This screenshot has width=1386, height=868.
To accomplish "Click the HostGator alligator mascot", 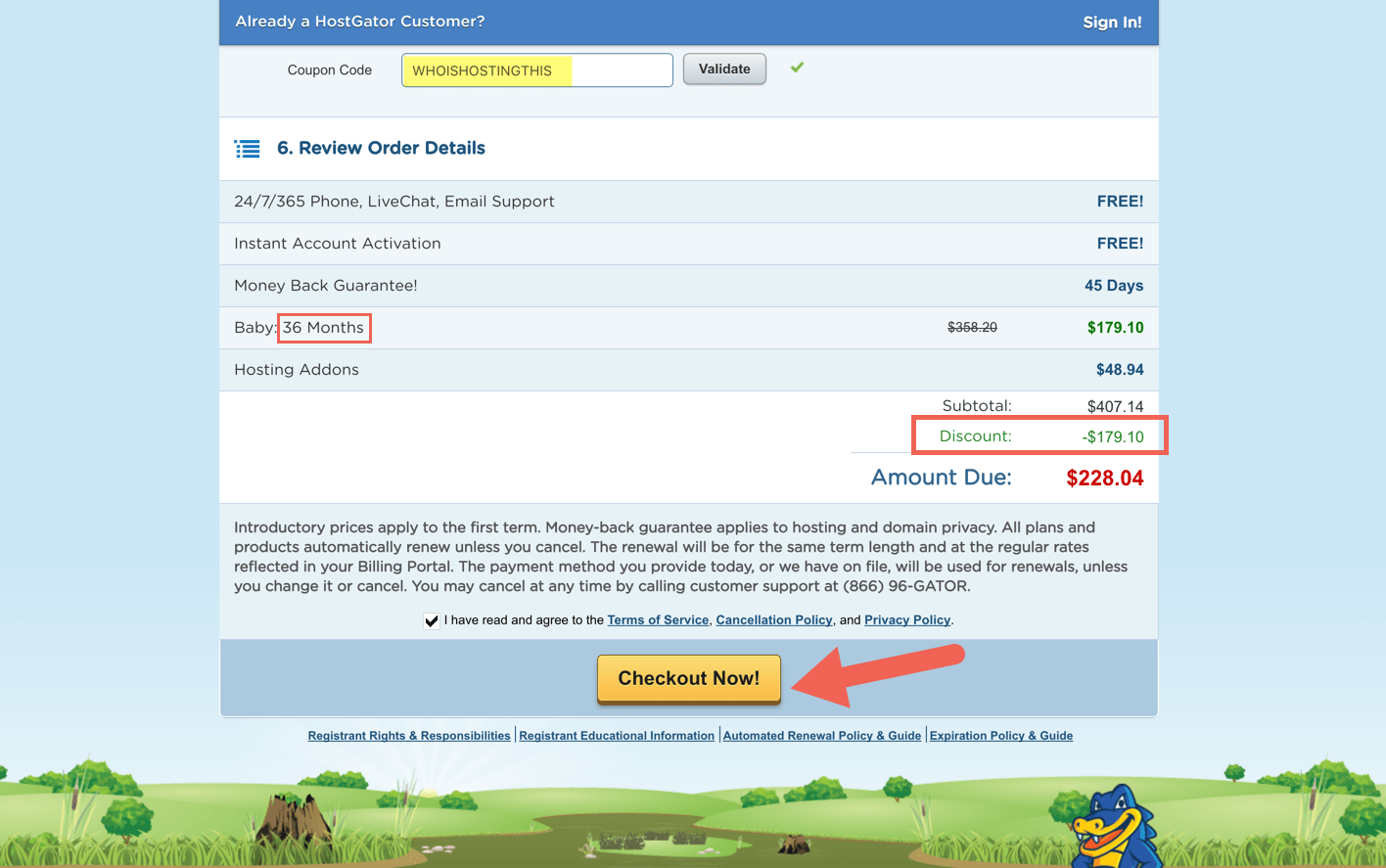I will pos(1118,827).
